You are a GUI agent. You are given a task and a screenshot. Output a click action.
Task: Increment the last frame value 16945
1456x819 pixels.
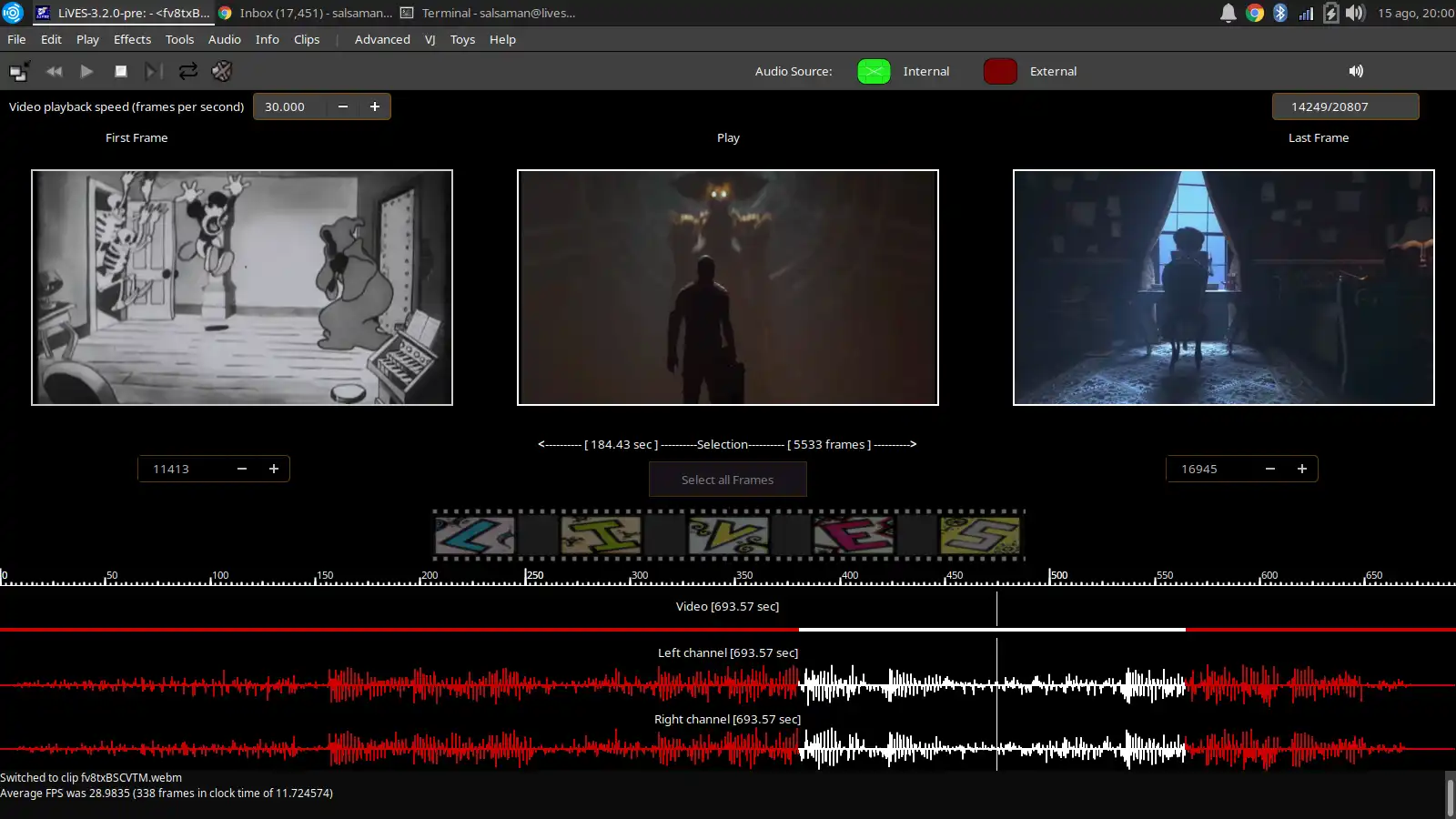pos(1302,469)
